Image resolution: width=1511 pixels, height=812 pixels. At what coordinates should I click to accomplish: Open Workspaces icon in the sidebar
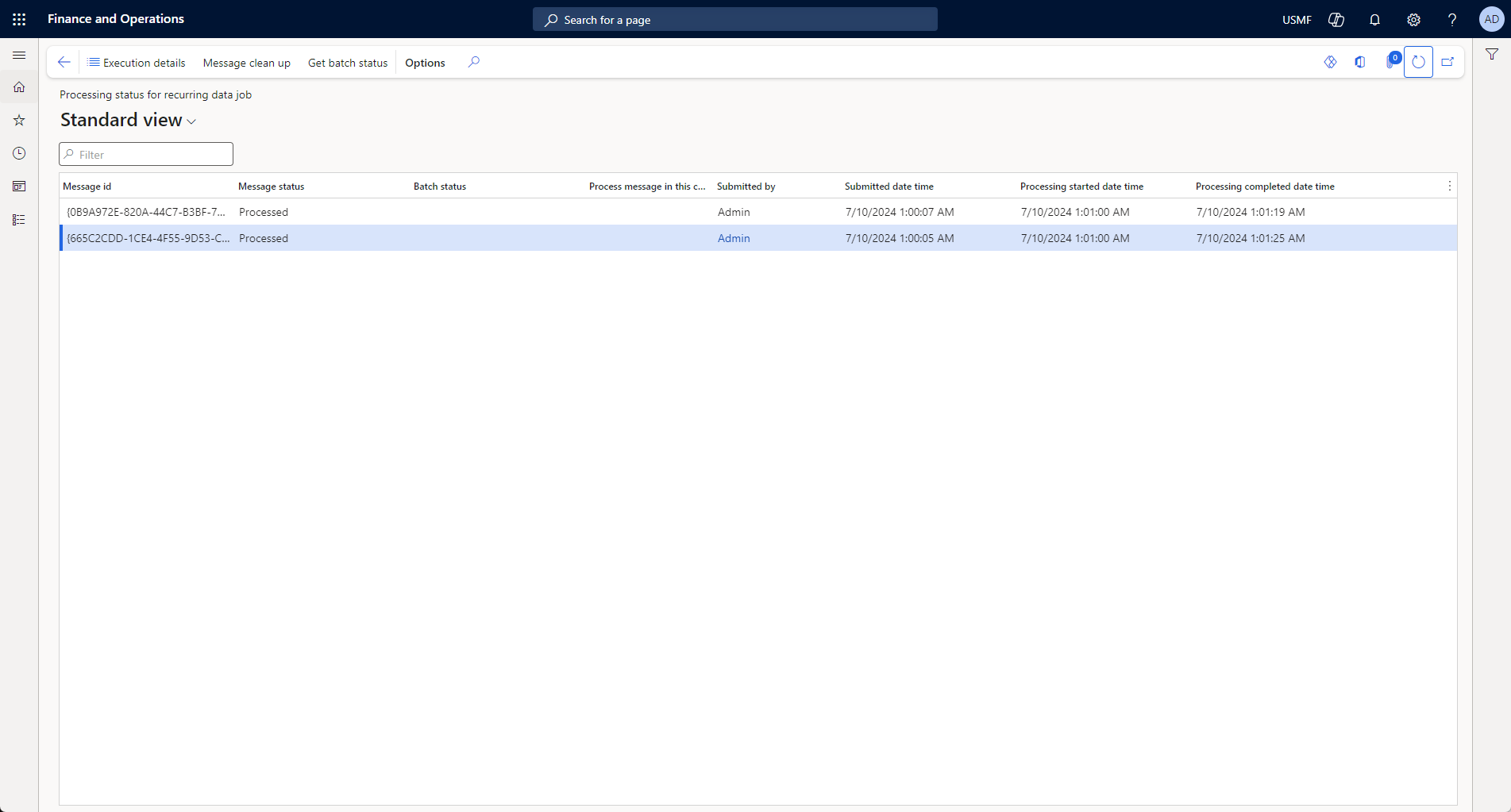point(19,187)
